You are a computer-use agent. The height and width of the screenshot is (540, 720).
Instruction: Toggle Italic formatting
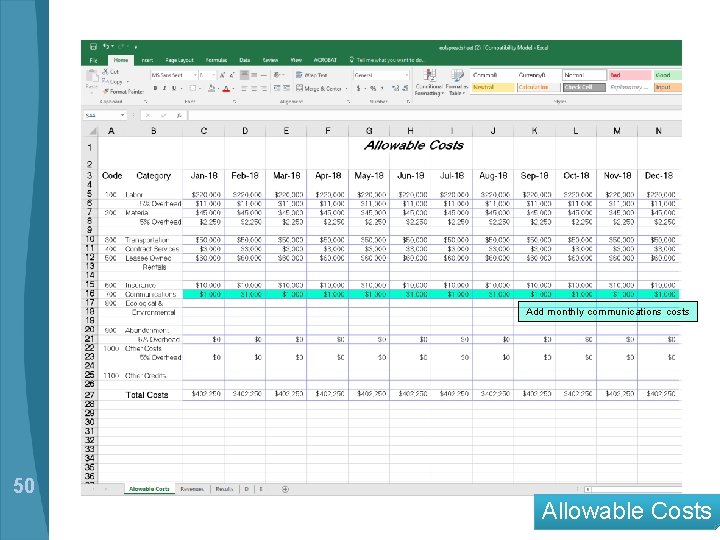(x=164, y=88)
